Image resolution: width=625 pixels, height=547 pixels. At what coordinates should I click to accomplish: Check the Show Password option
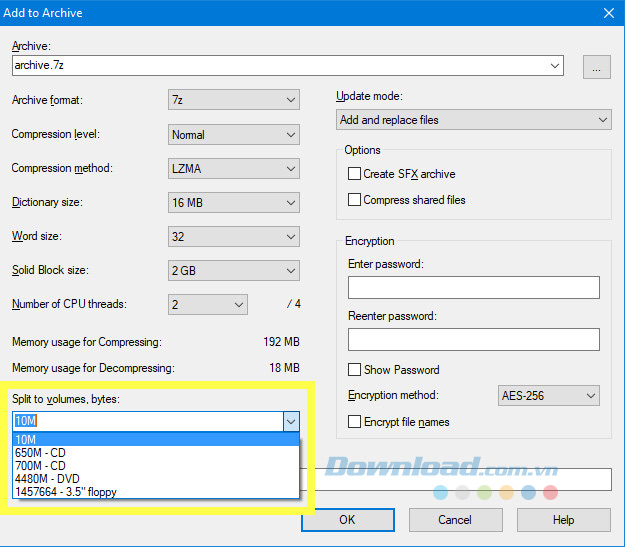click(354, 370)
